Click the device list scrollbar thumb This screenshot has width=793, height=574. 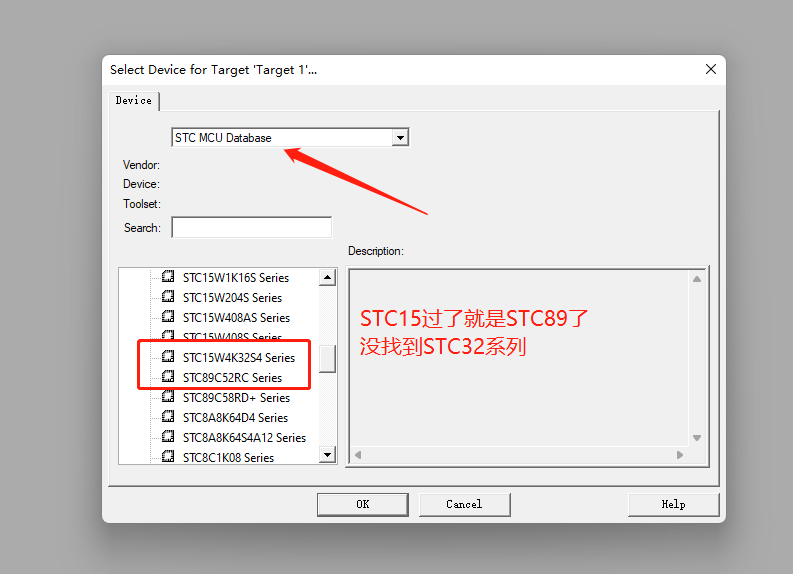[328, 358]
